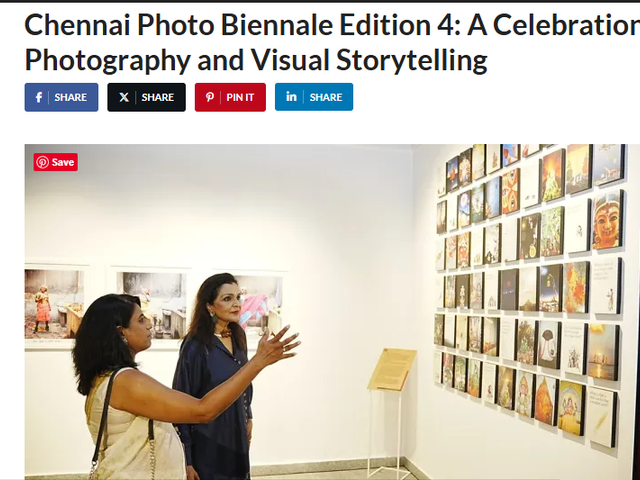
Task: Pin article with PIN IT button
Action: click(230, 97)
